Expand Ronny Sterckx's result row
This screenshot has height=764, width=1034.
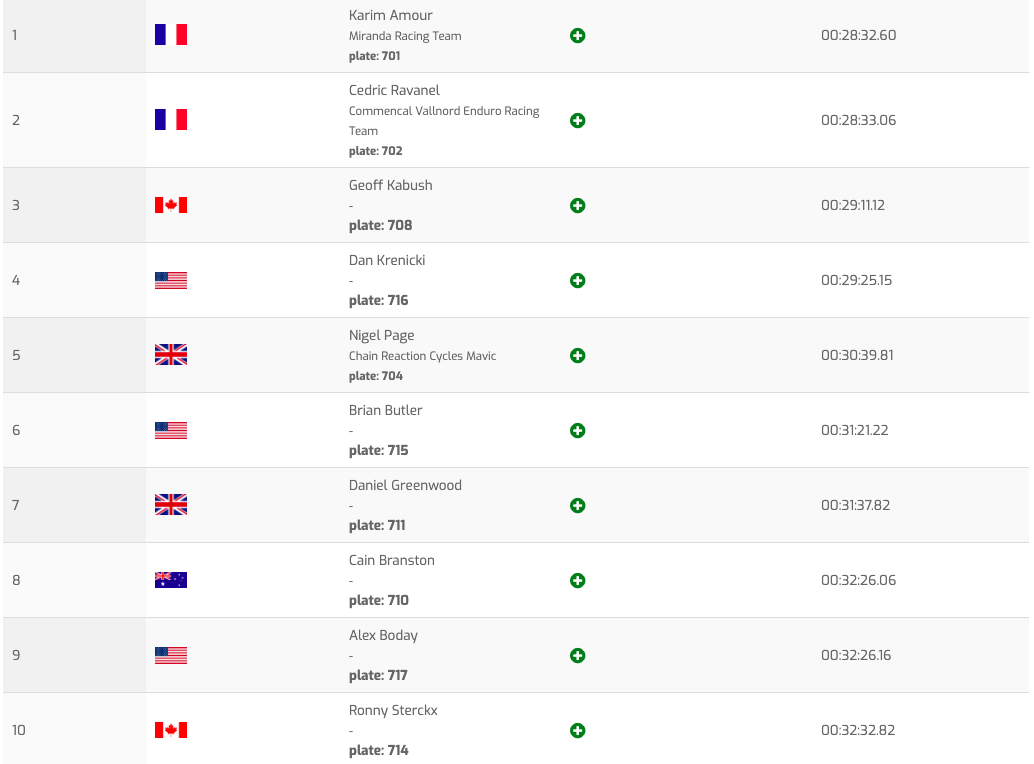pyautogui.click(x=577, y=731)
